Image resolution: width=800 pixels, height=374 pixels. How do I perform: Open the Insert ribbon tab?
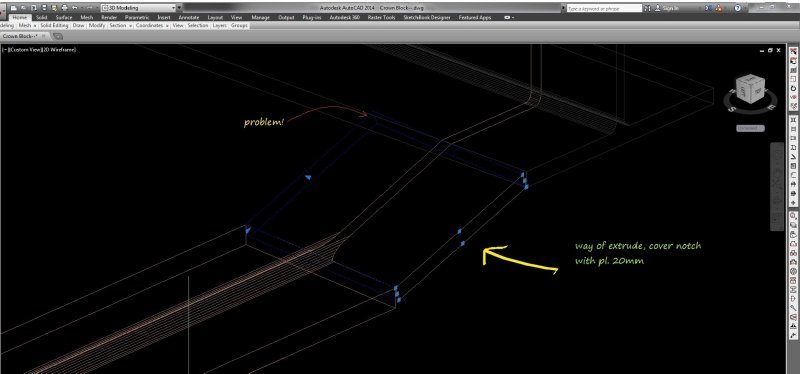pos(164,17)
